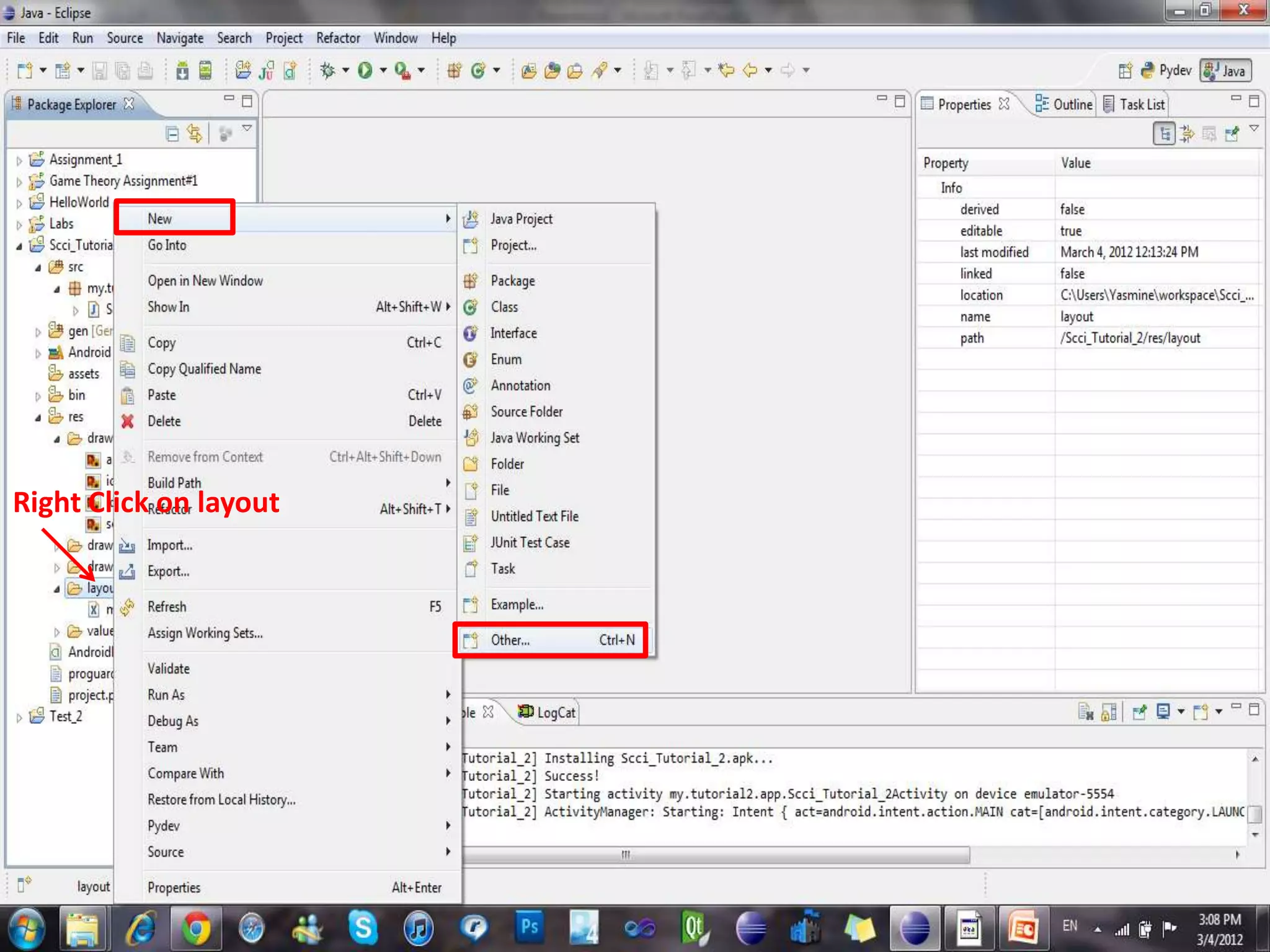The height and width of the screenshot is (952, 1270).
Task: Toggle Show Categories in Properties view
Action: (1164, 133)
